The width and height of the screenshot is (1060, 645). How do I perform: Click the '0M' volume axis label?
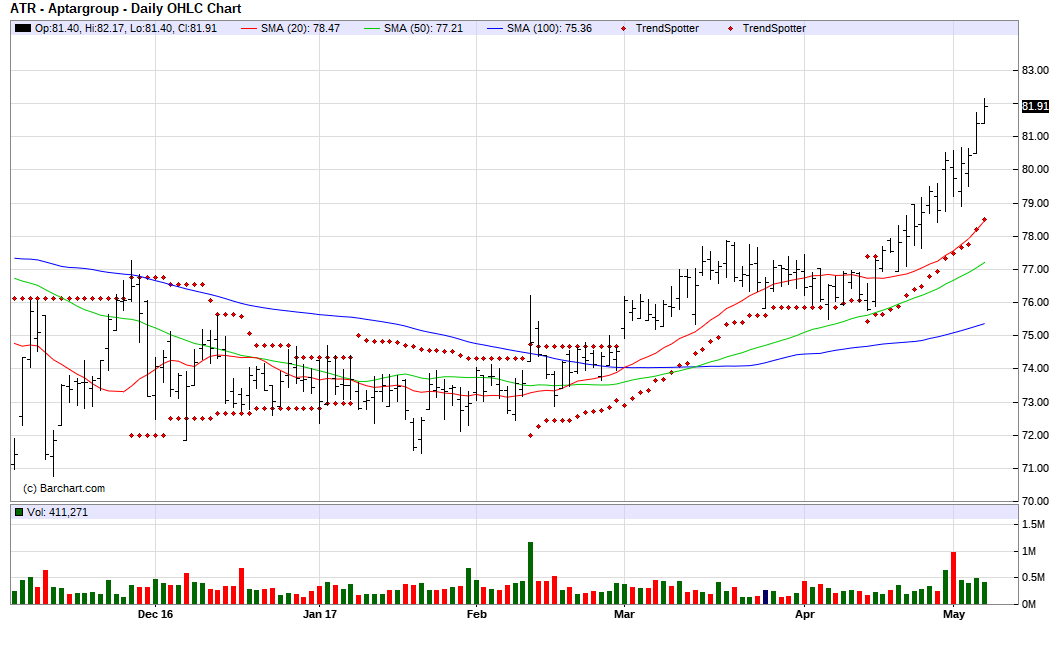coord(1028,604)
